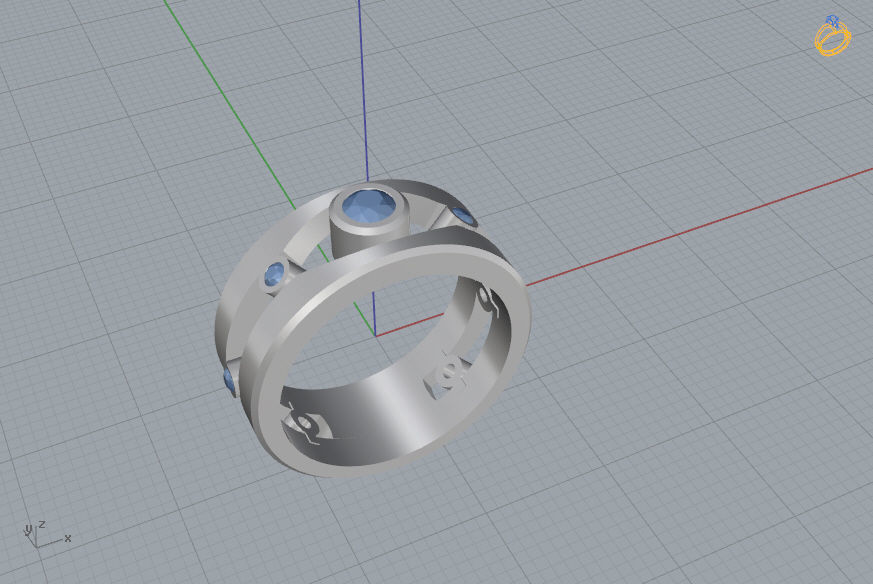Click the orange ring logo icon
The image size is (873, 584).
click(833, 36)
